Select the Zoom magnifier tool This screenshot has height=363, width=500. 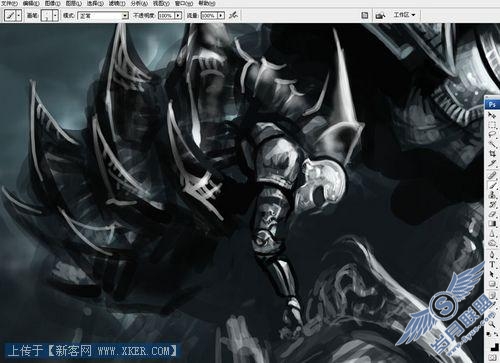[x=492, y=324]
